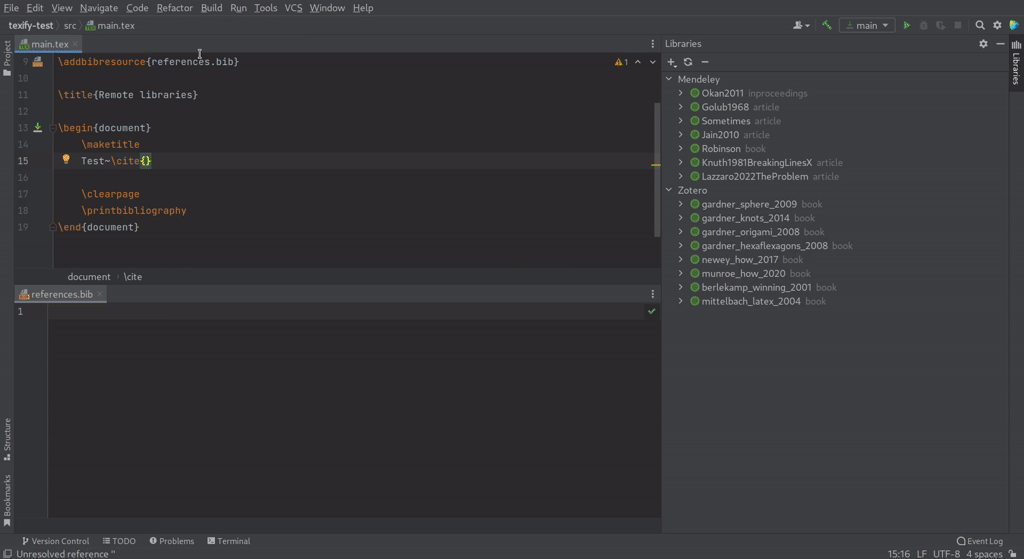
Task: Click the remove library minus icon
Action: (704, 62)
